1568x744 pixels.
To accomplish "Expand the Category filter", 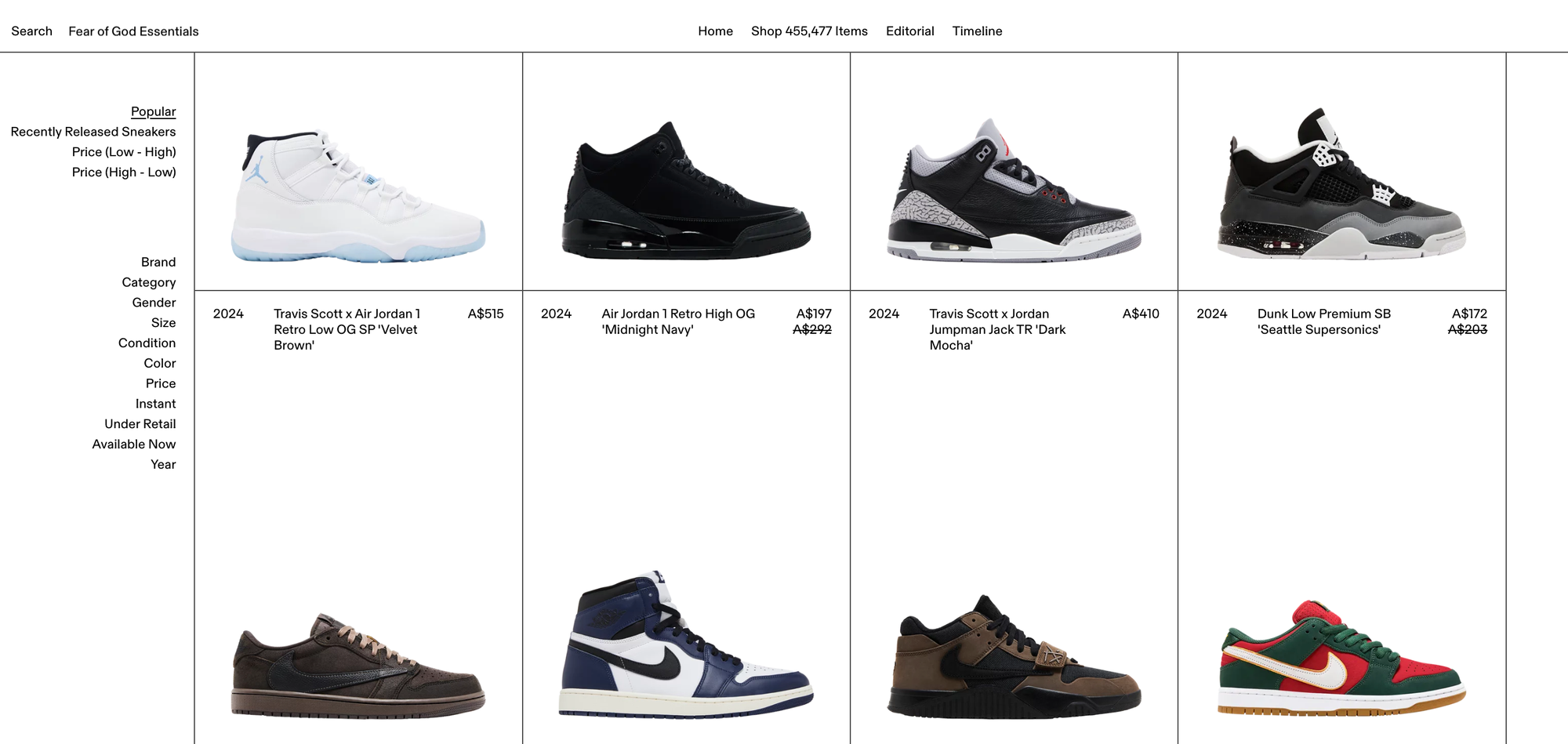I will point(148,282).
